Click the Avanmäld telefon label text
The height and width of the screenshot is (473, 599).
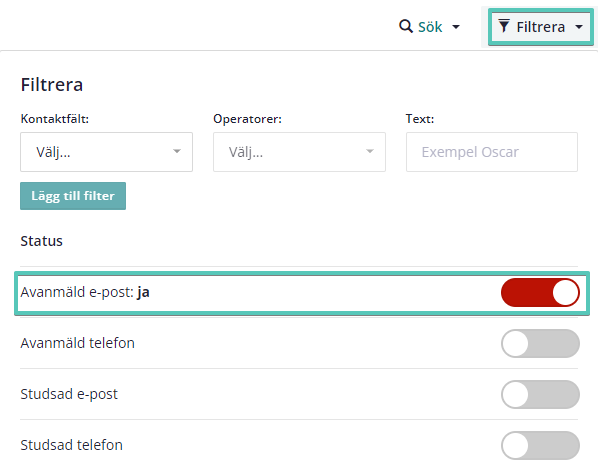click(78, 343)
